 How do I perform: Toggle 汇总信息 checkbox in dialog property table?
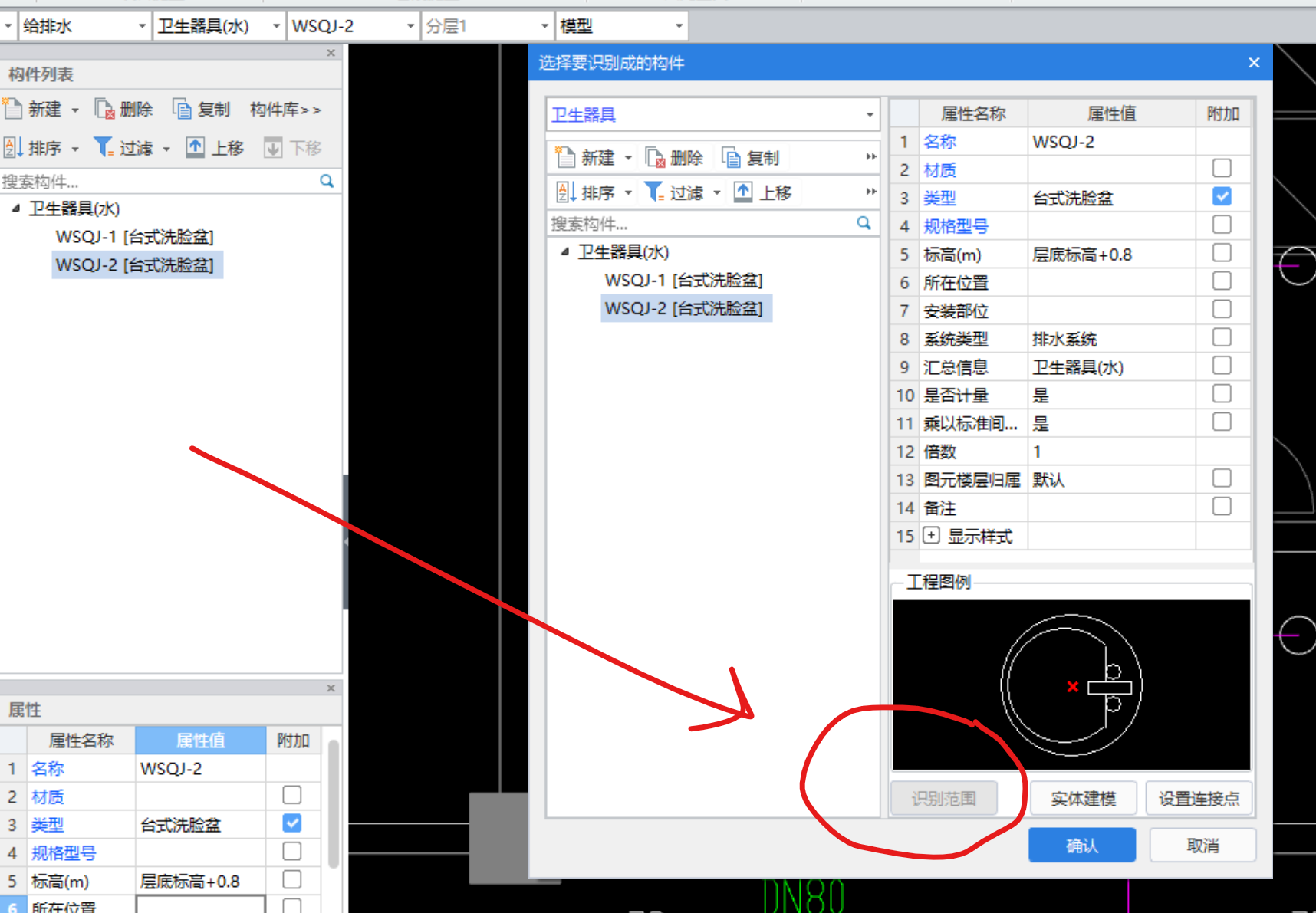[x=1222, y=366]
